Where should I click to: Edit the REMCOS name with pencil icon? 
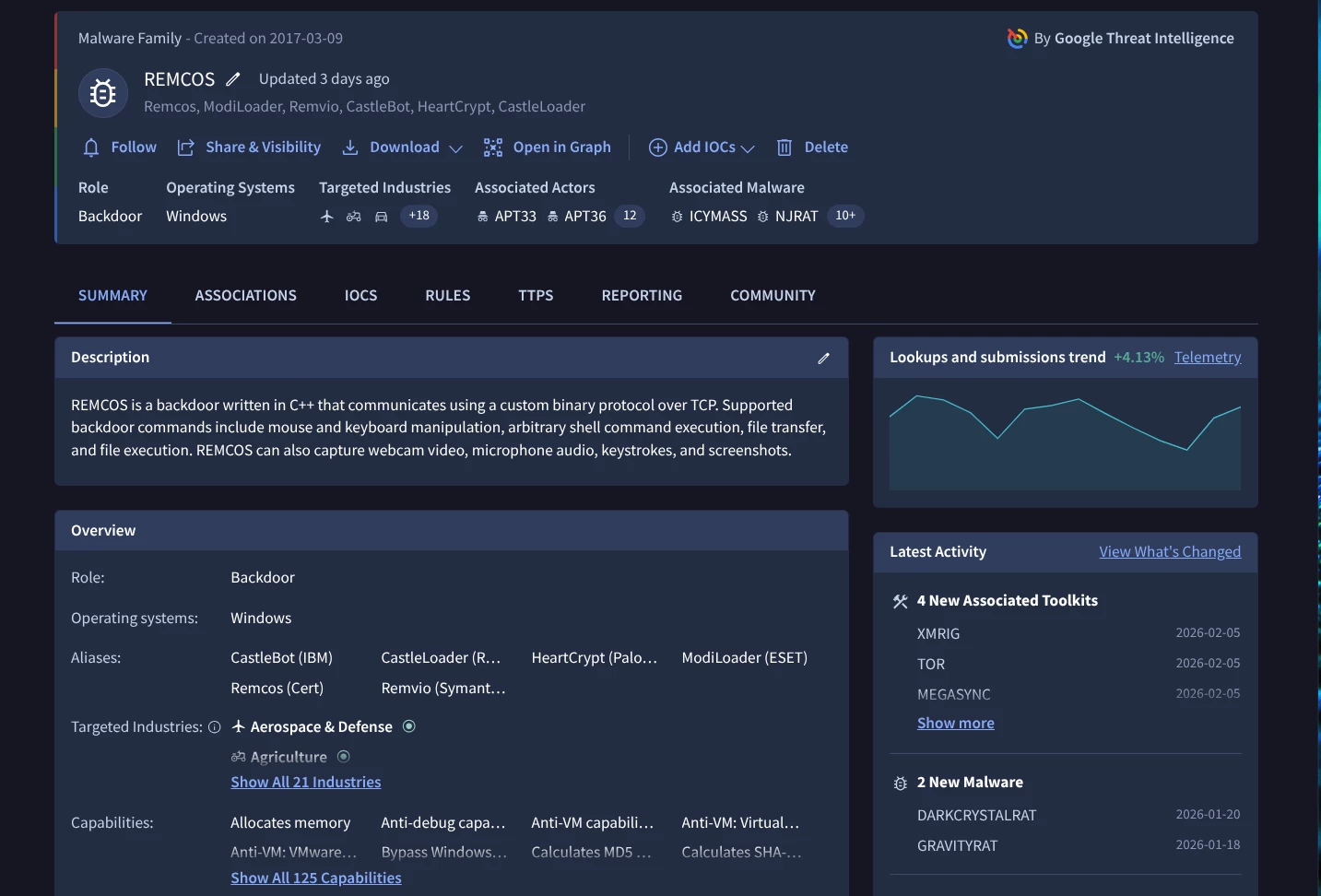tap(233, 79)
